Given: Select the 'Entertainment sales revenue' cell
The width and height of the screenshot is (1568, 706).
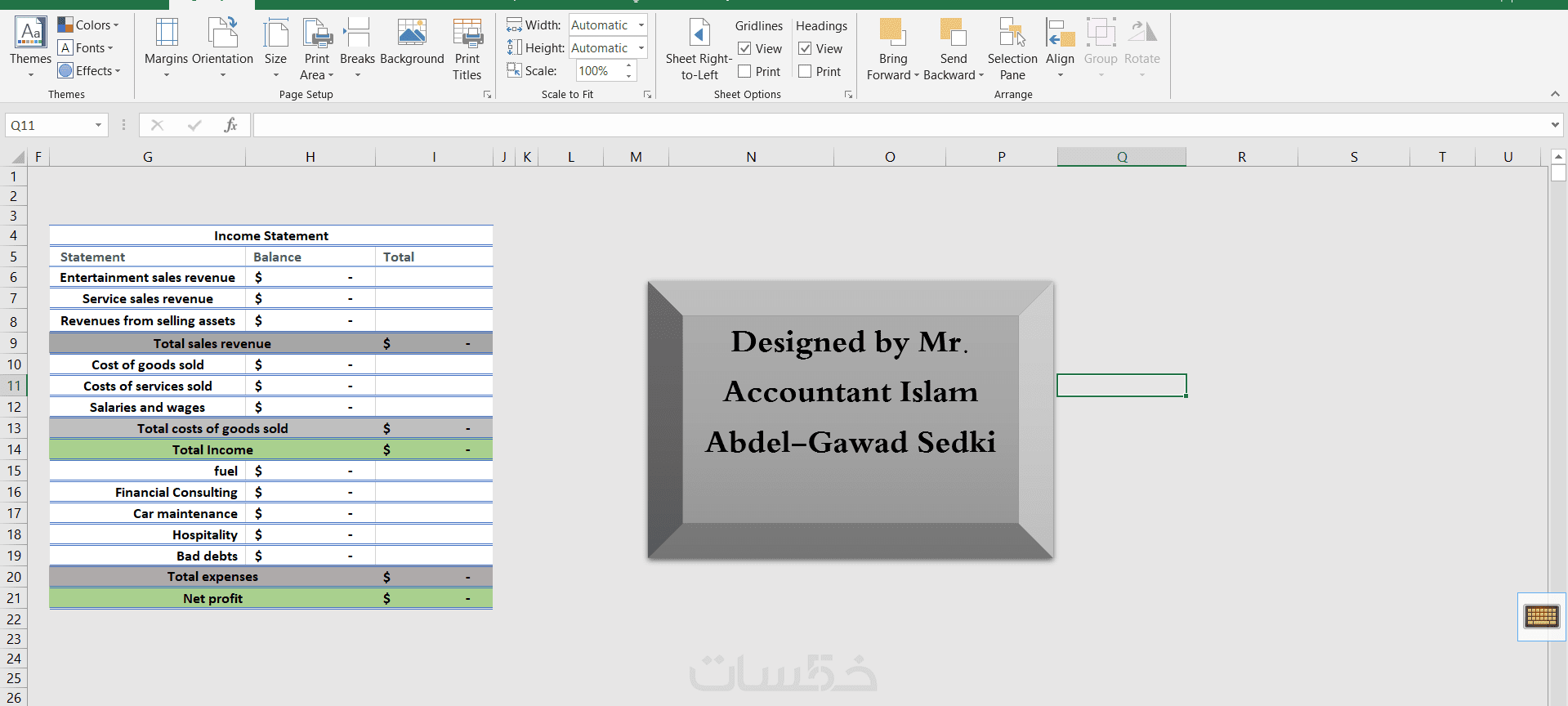Looking at the screenshot, I should (148, 278).
